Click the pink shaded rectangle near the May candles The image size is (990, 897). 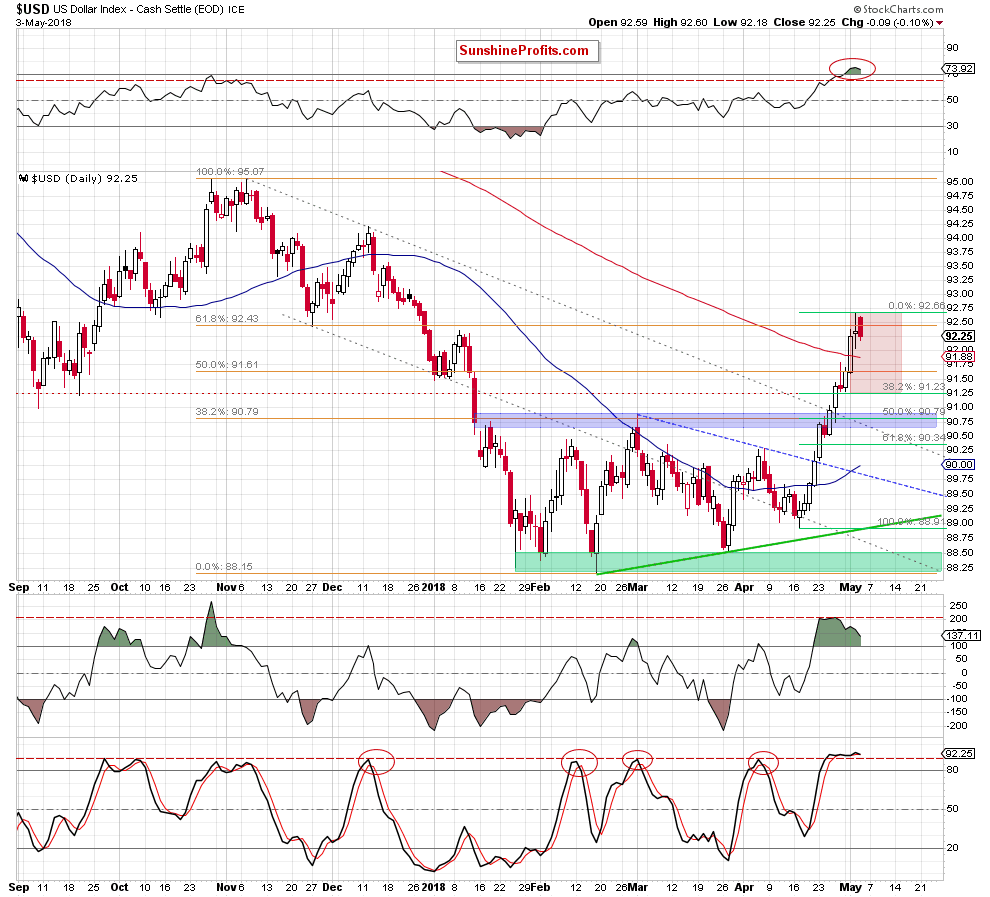click(x=878, y=352)
